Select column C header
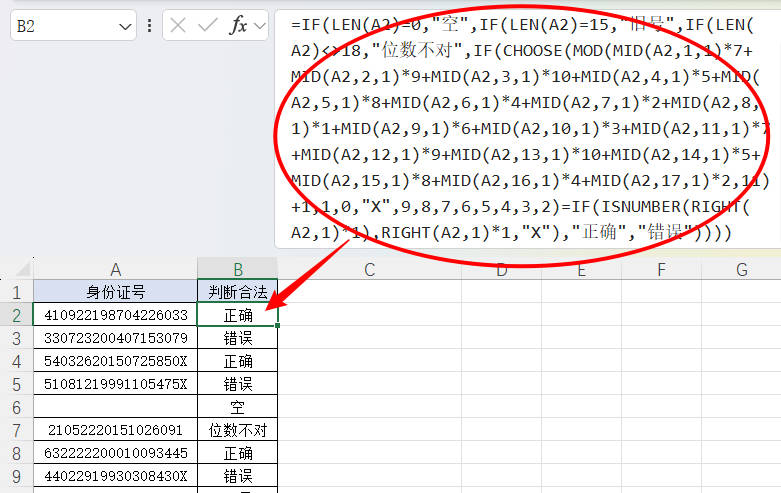The image size is (781, 493). [369, 269]
